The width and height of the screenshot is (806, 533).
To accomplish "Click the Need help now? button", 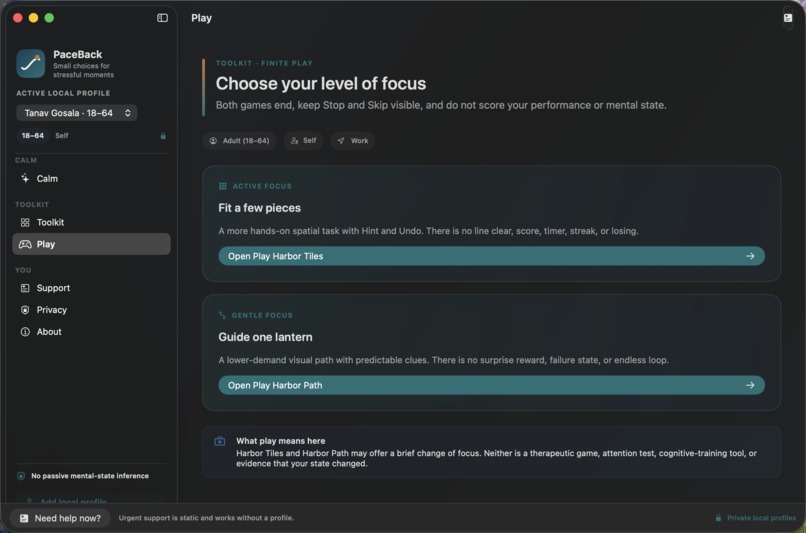I will click(60, 518).
